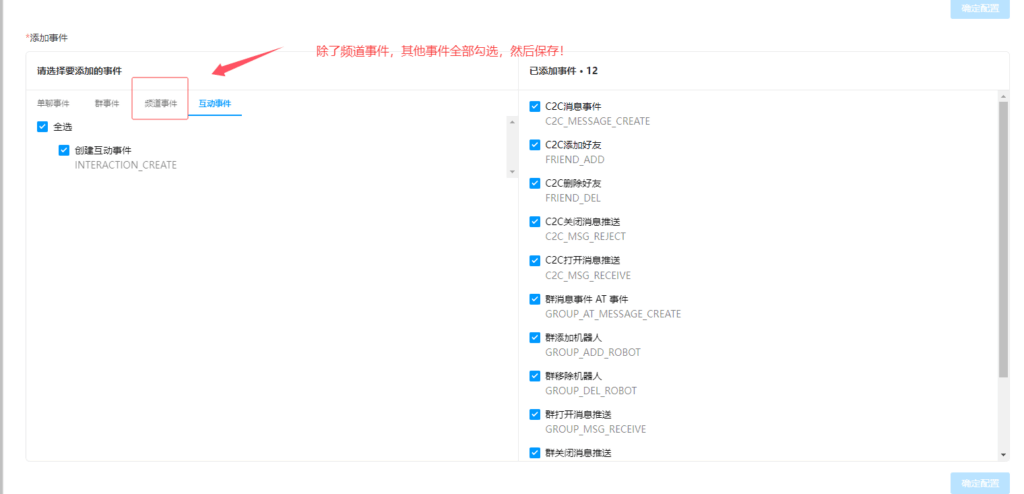This screenshot has height=494, width=1024.
Task: Toggle C2C关闭消息推送 checkbox
Action: 535,222
